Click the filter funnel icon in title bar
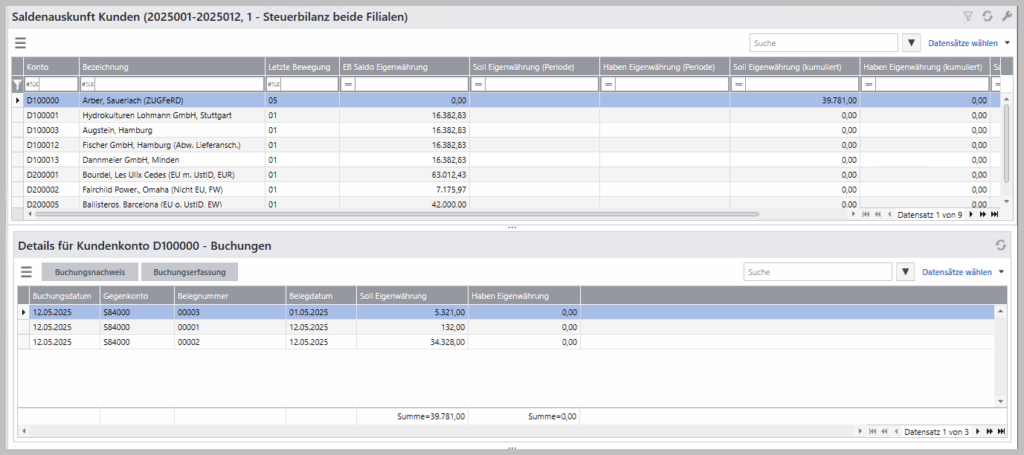This screenshot has height=455, width=1024. pyautogui.click(x=967, y=17)
